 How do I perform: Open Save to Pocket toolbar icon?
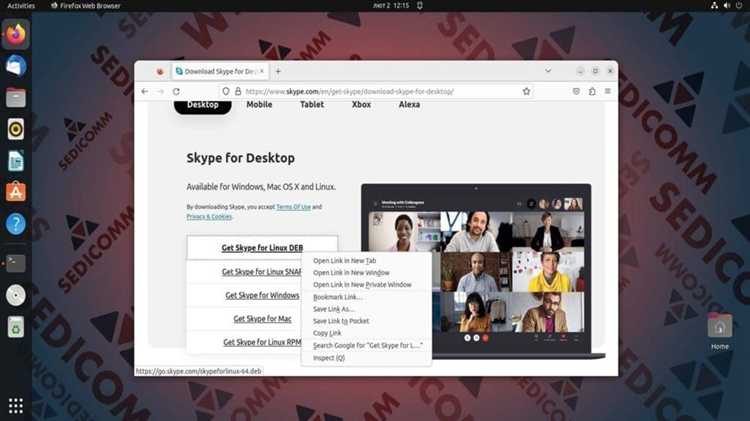(576, 91)
